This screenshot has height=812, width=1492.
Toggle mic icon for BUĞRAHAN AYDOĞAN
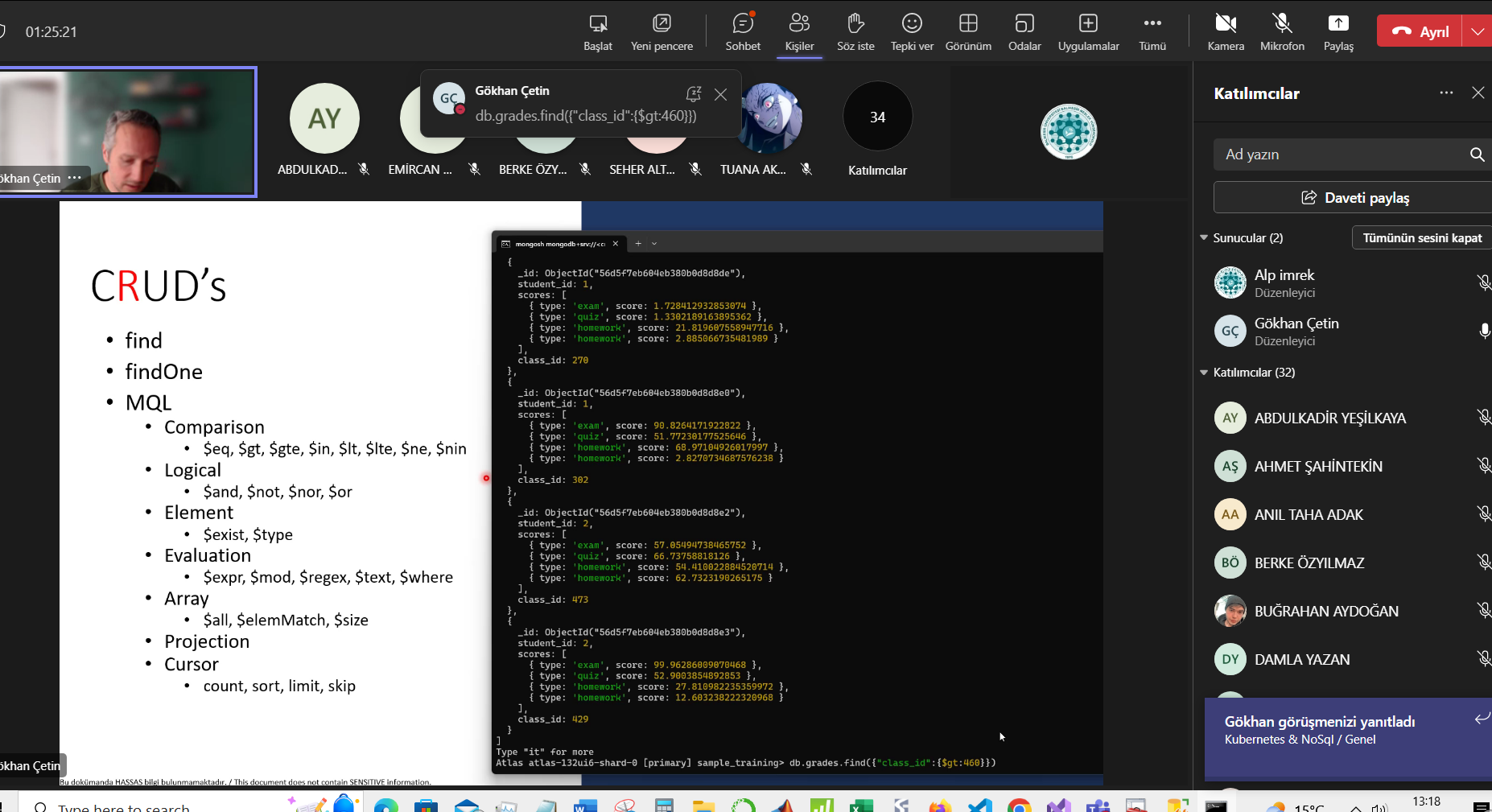[1483, 611]
